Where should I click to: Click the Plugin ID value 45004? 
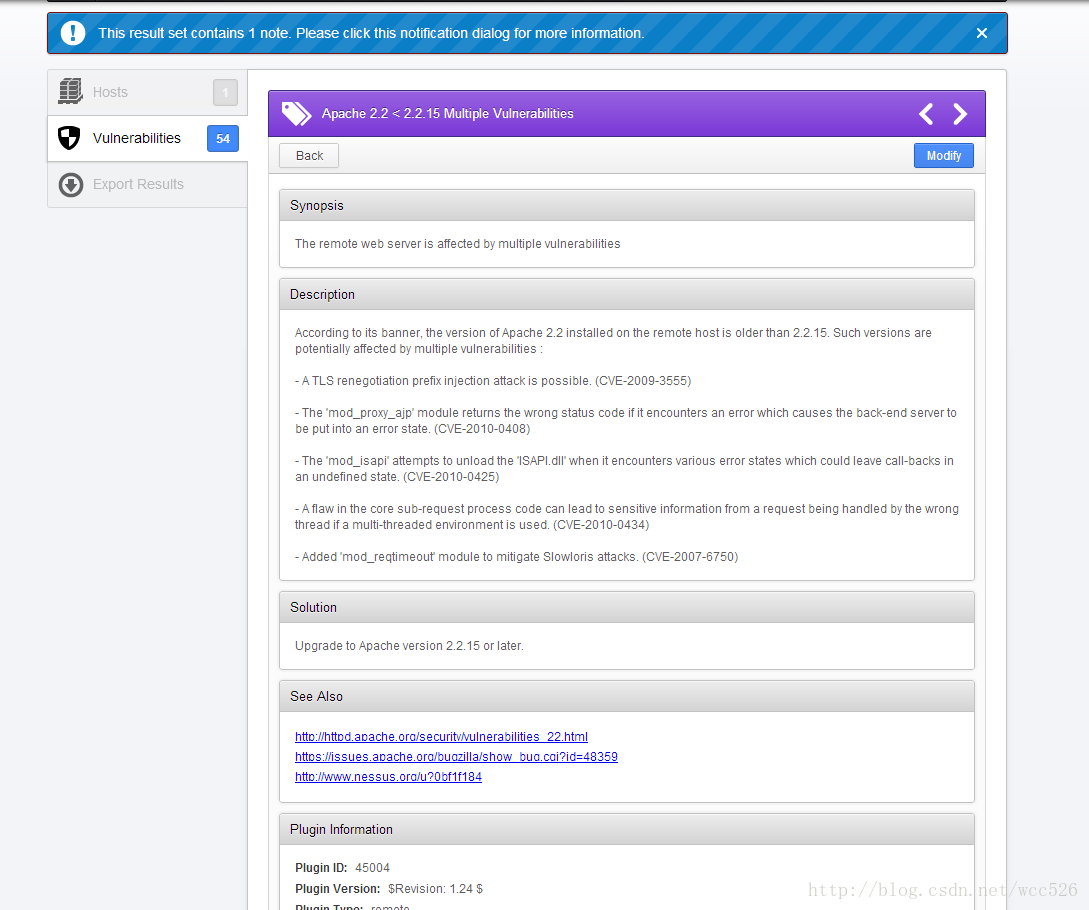point(372,868)
